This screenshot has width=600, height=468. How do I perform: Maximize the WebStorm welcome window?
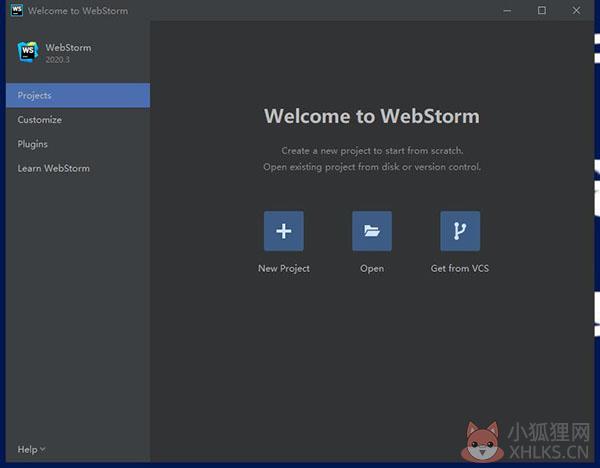541,11
